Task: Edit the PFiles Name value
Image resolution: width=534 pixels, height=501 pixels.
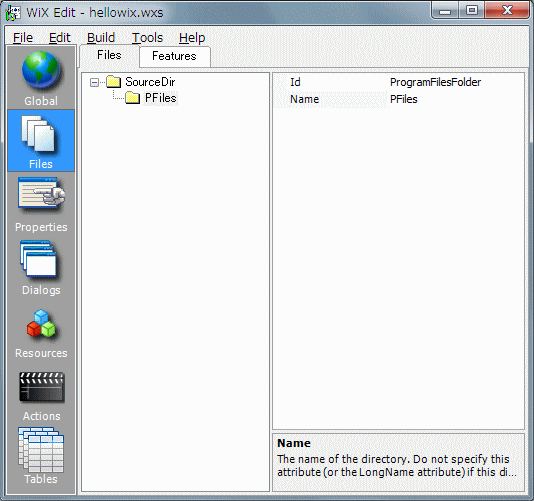Action: [x=404, y=99]
